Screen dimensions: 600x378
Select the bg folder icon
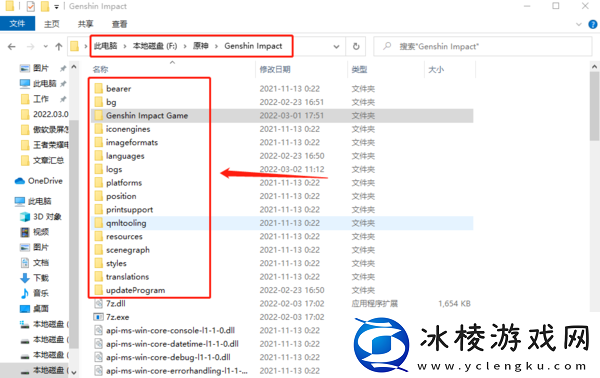[99, 102]
